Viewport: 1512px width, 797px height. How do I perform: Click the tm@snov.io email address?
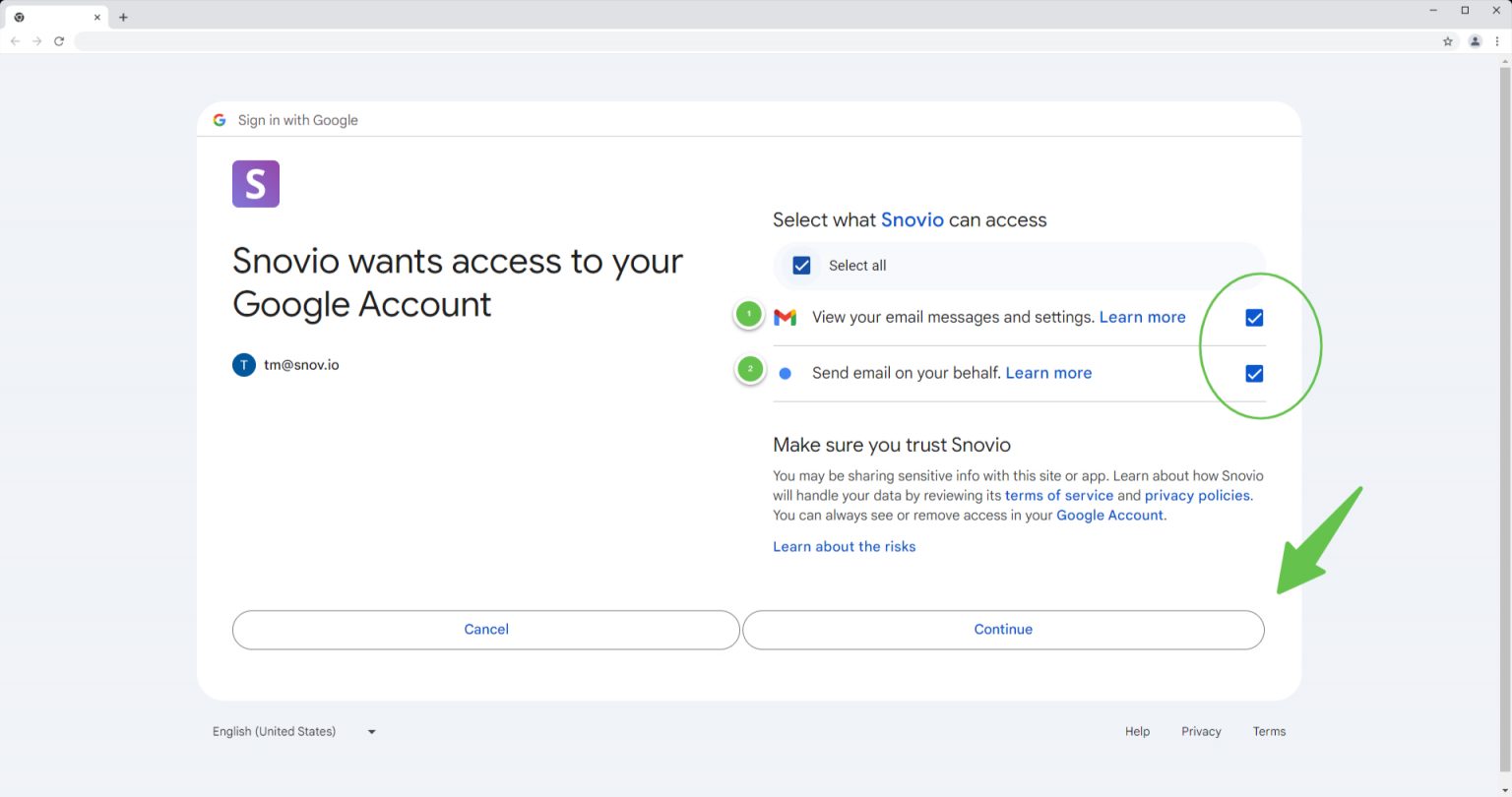[x=301, y=365]
